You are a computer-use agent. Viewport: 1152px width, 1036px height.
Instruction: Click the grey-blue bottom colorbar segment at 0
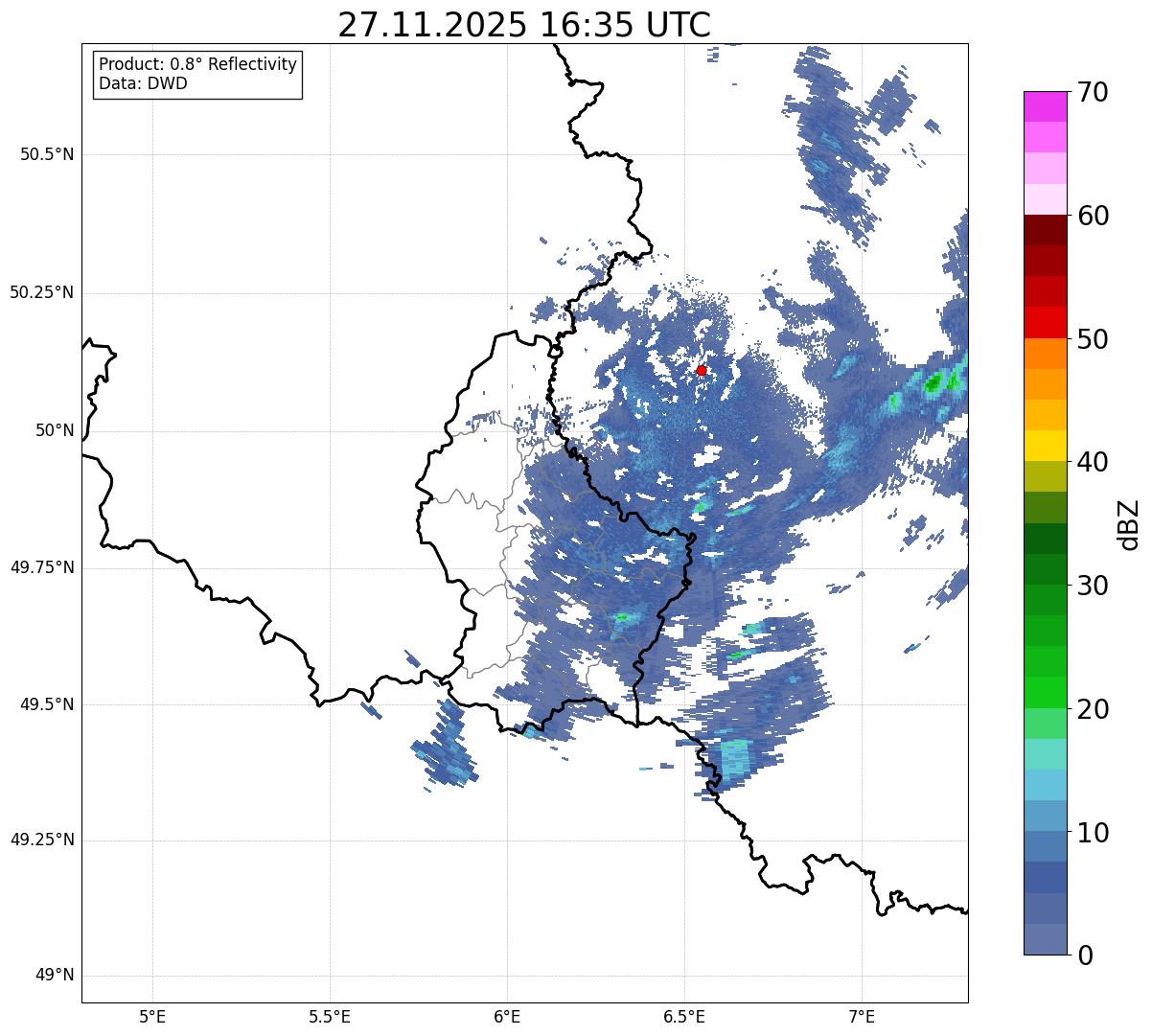click(1045, 939)
